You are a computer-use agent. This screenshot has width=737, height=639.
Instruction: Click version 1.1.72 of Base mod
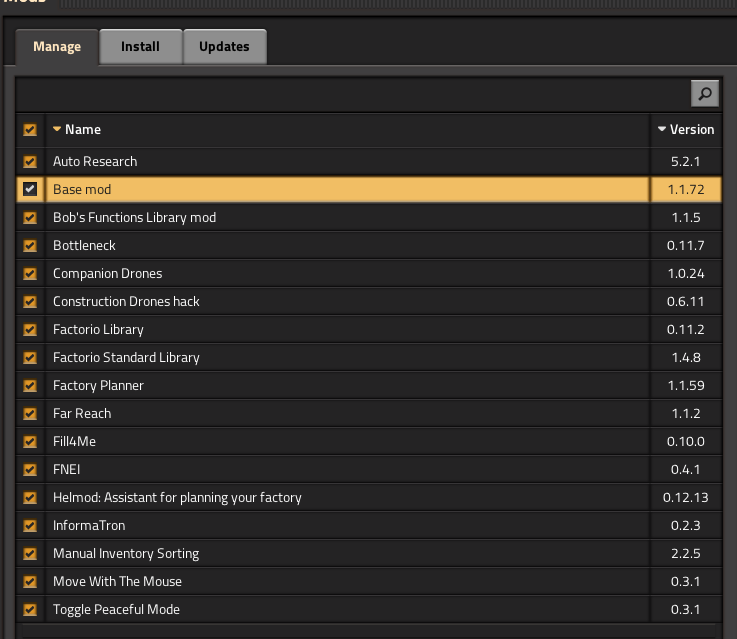[686, 189]
